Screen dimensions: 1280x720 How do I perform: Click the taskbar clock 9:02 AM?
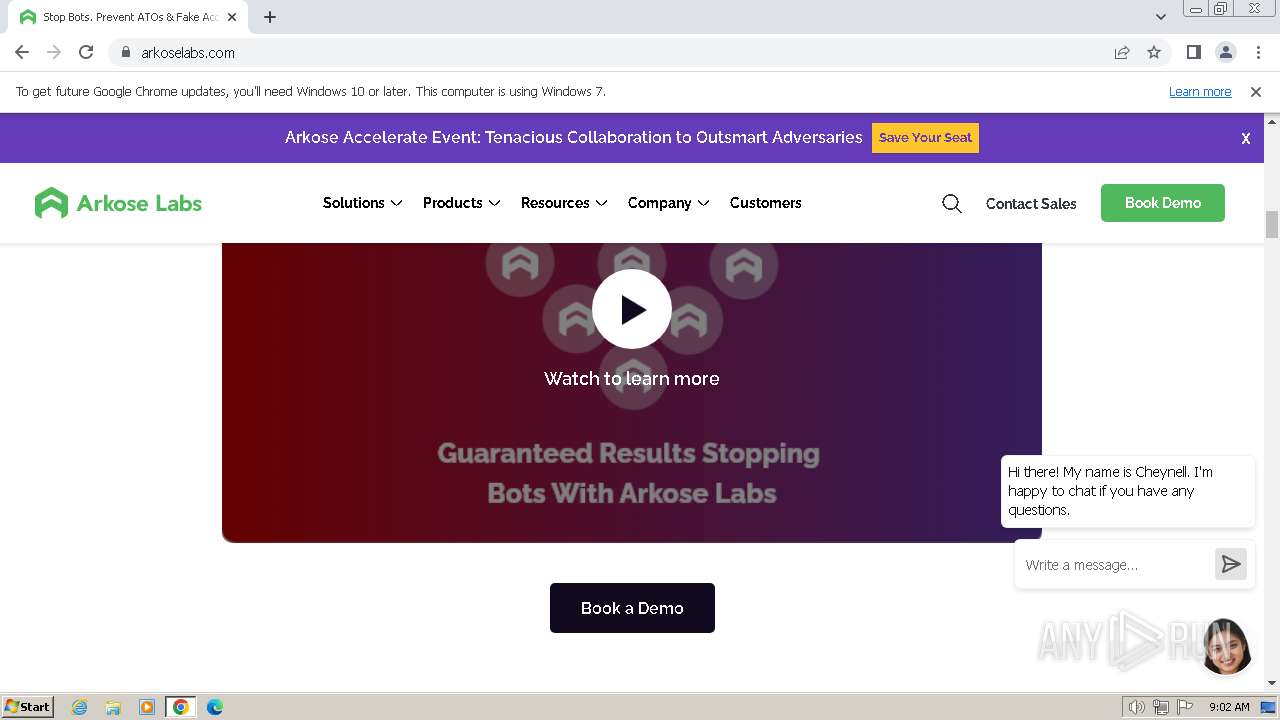(x=1229, y=707)
